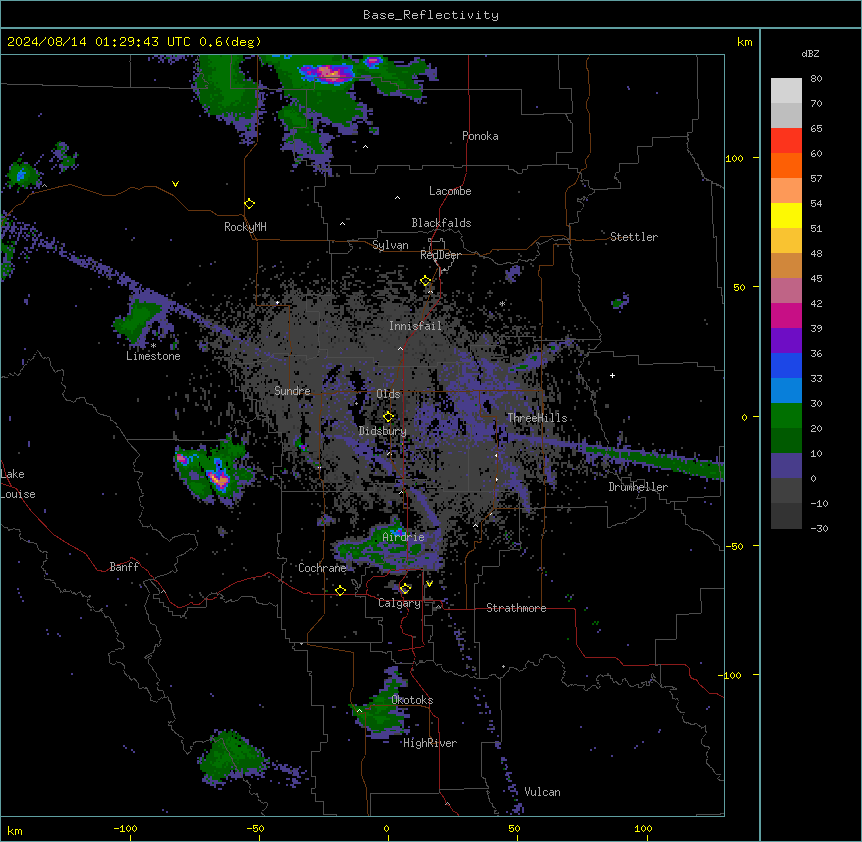Screen dimensions: 862x842
Task: Click the Base_Reflectivity title text
Action: tap(431, 15)
